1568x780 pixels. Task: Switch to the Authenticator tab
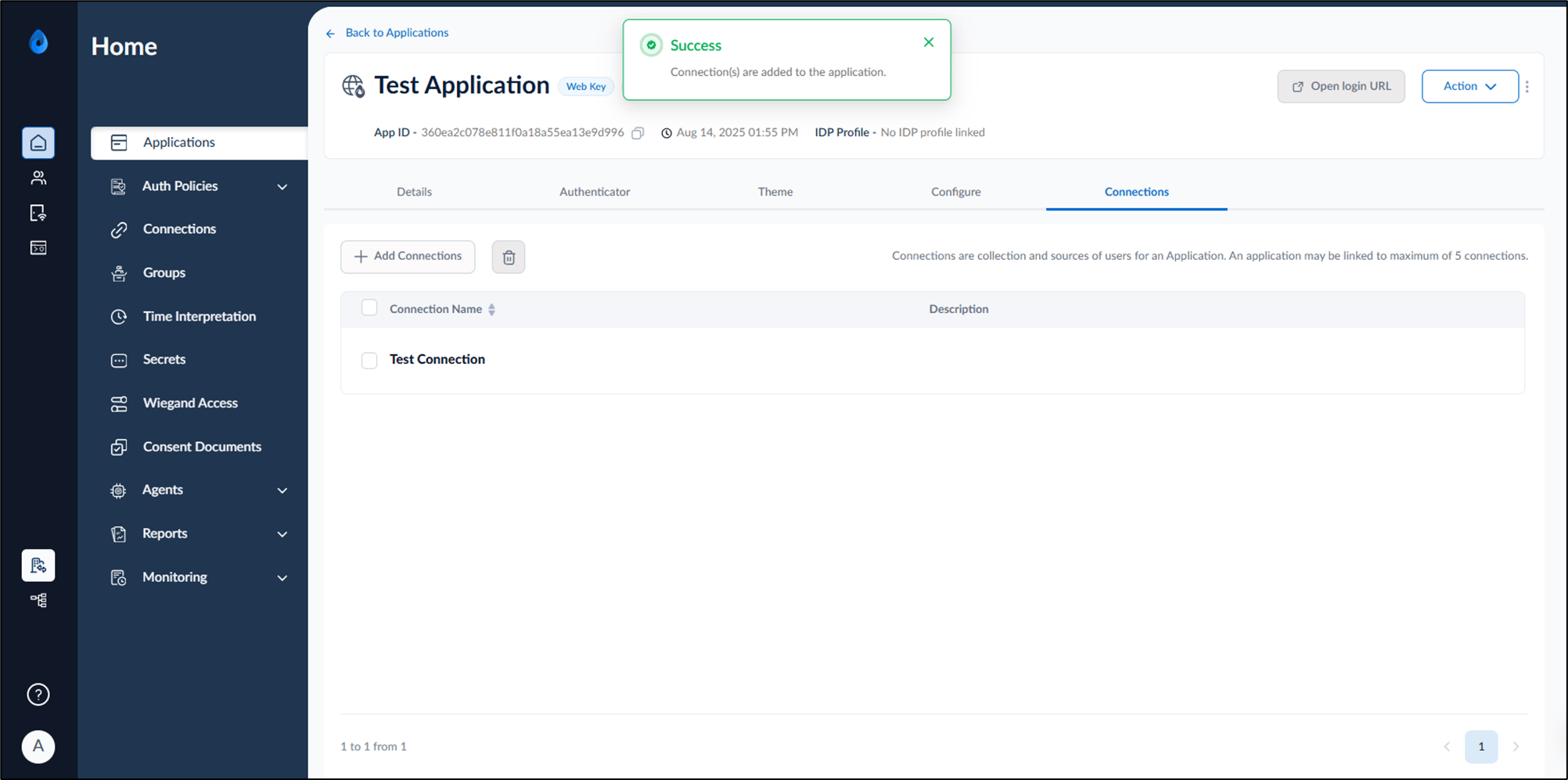coord(595,192)
